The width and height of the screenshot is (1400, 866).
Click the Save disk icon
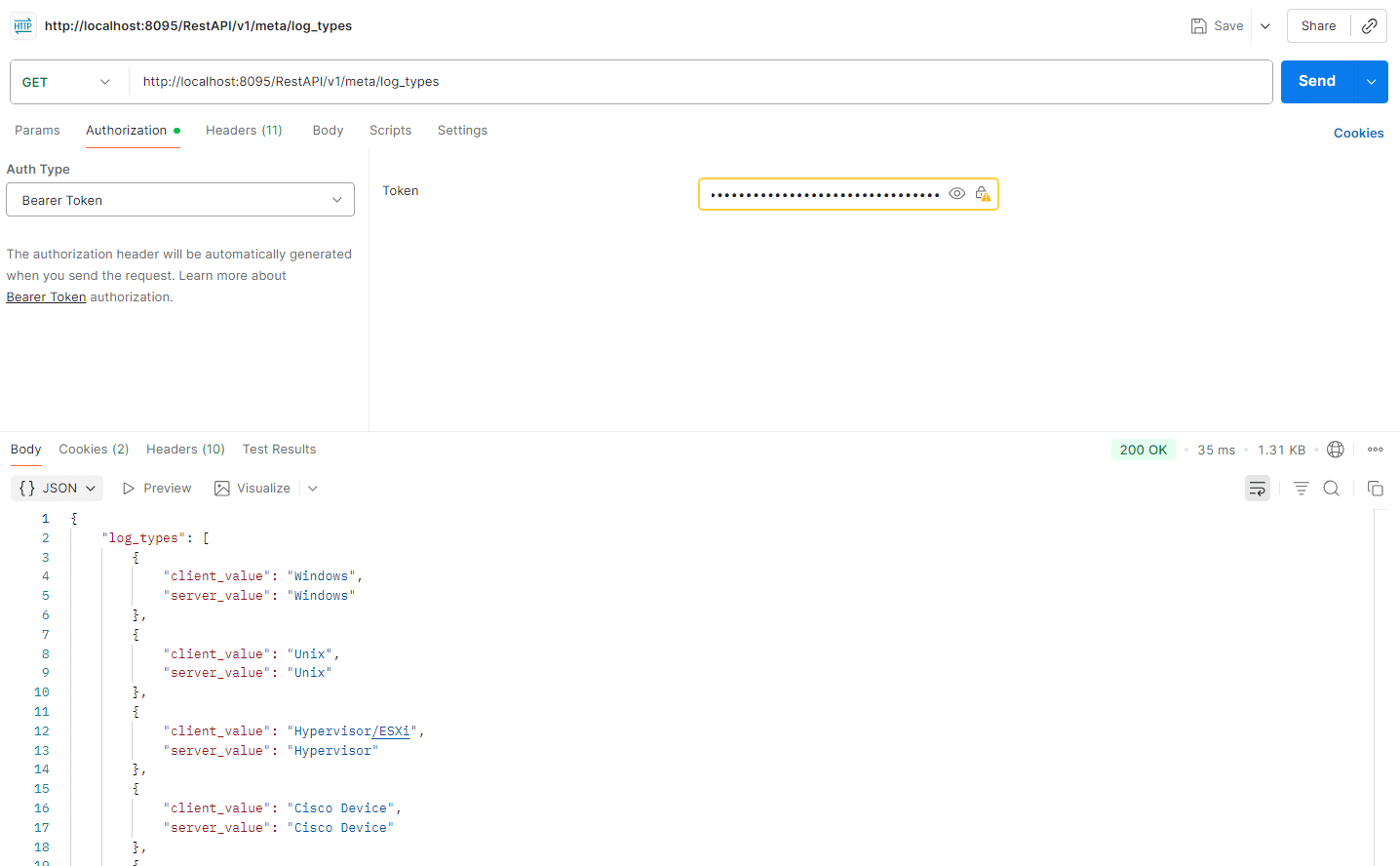(x=1198, y=26)
